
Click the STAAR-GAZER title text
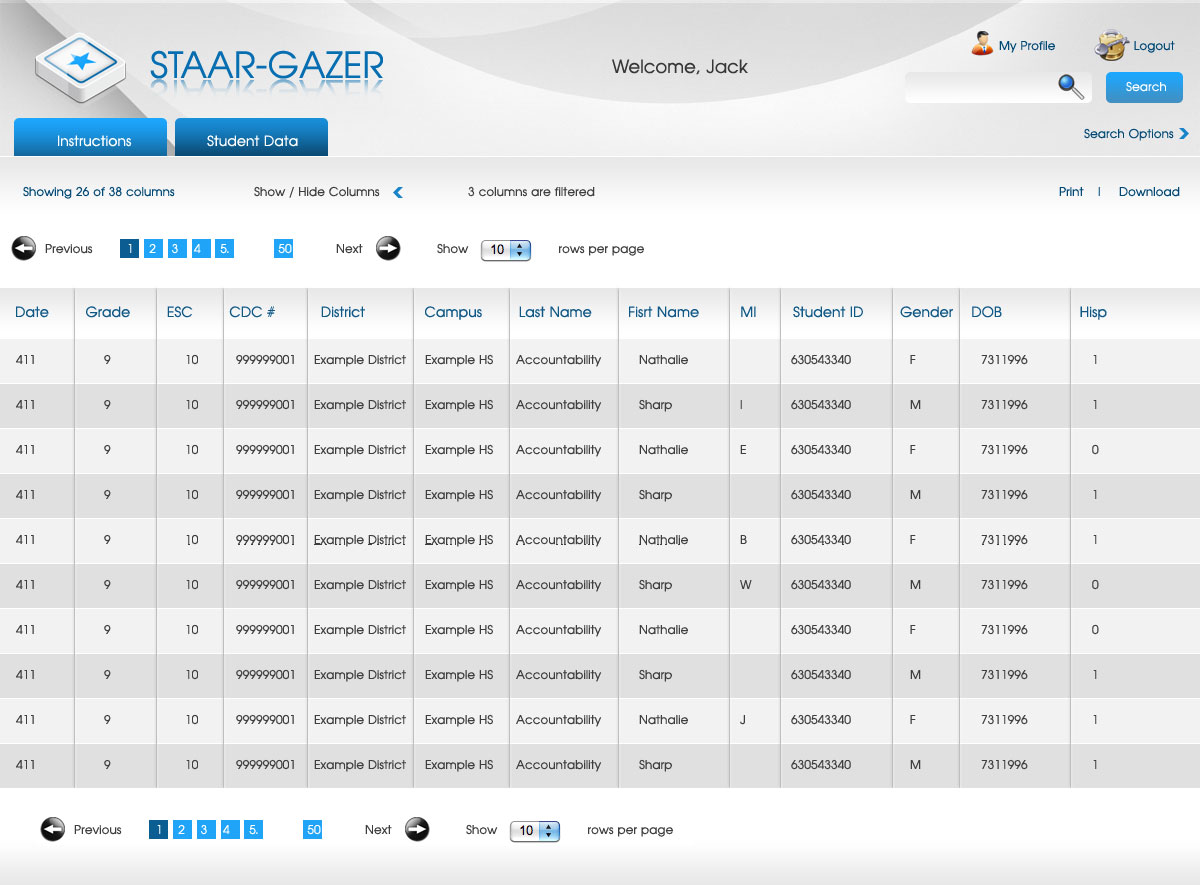(x=267, y=66)
